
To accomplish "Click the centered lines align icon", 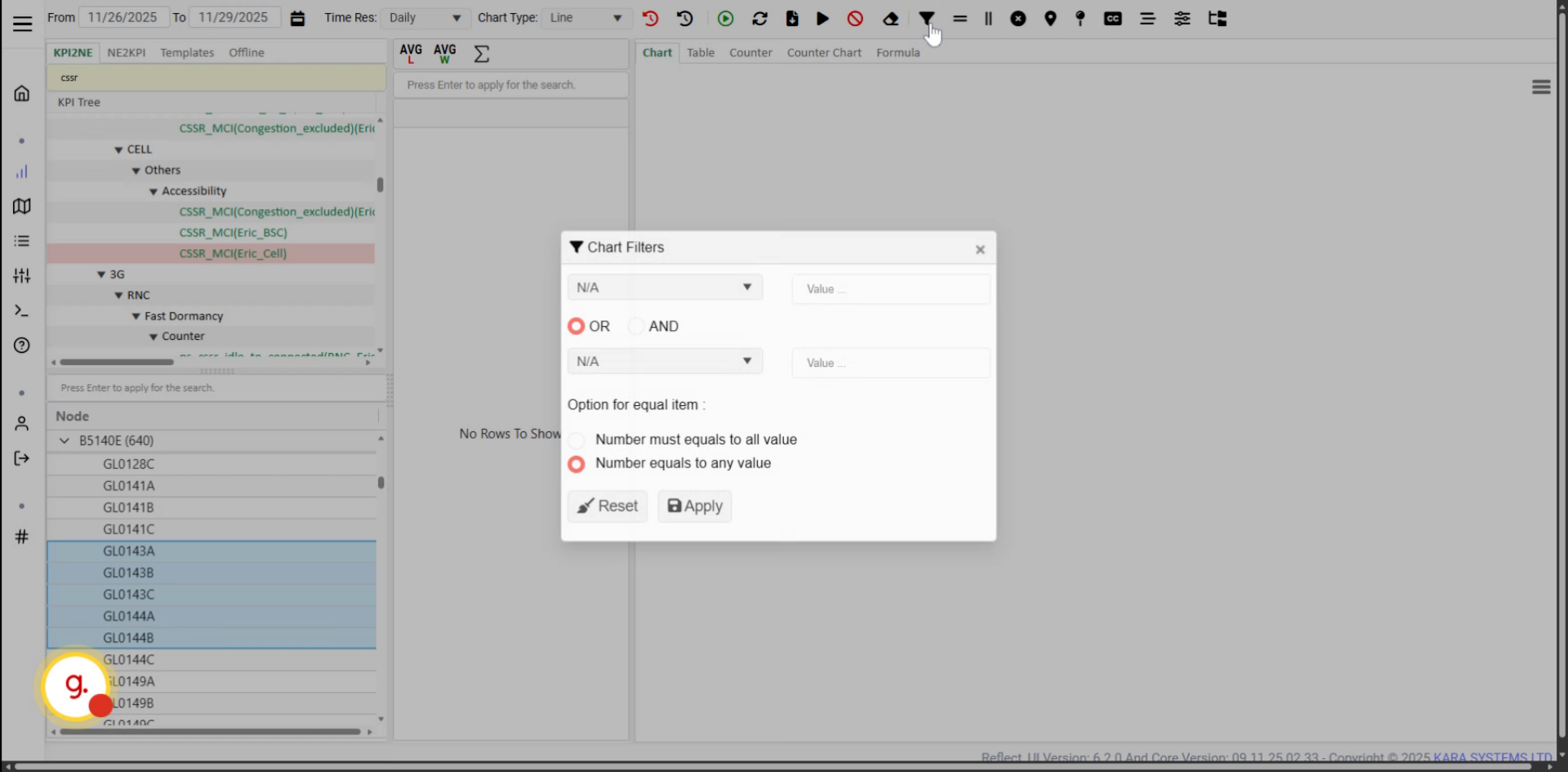I will point(1147,18).
